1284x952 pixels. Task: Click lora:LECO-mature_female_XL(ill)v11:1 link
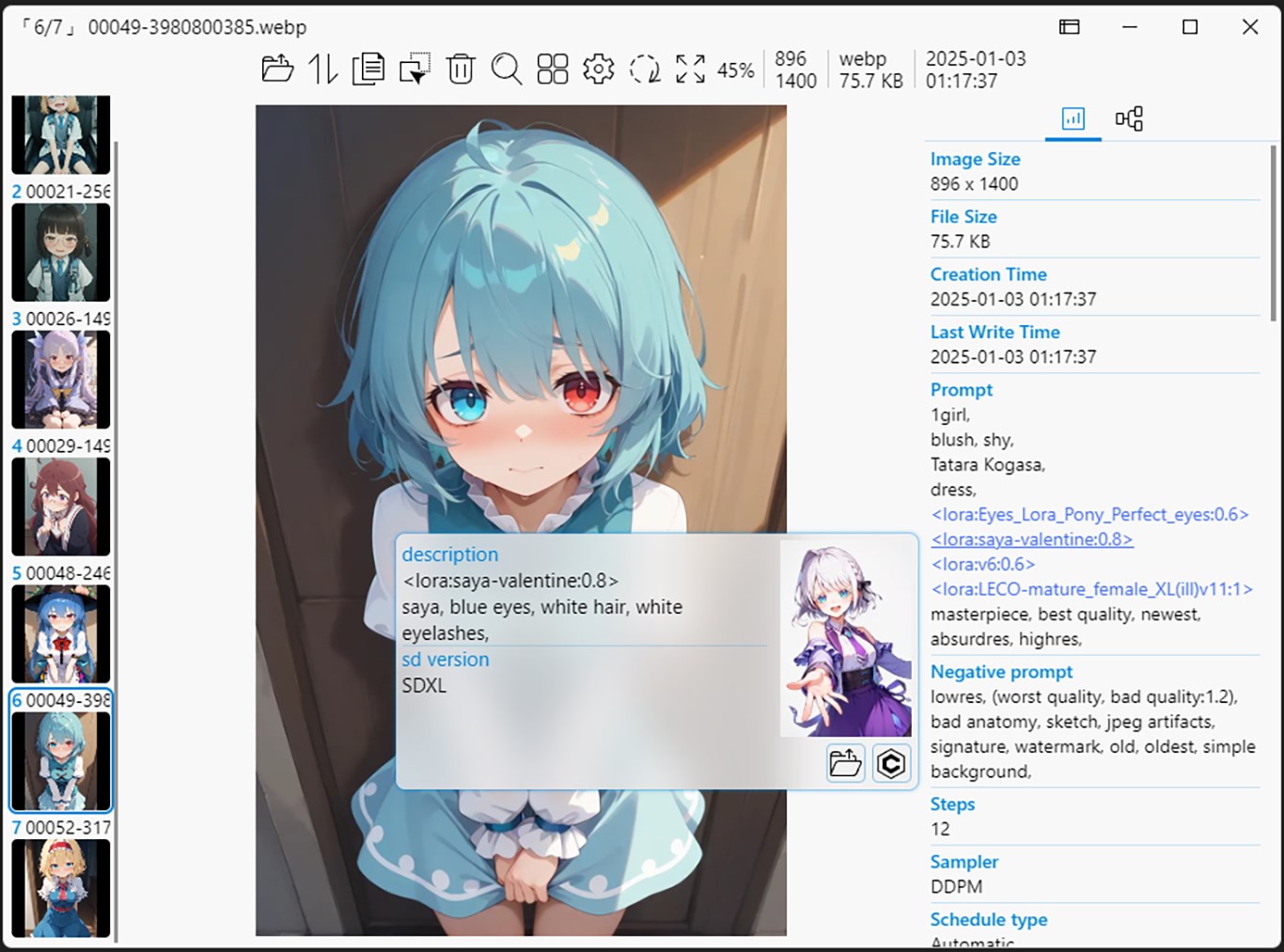pos(1092,589)
